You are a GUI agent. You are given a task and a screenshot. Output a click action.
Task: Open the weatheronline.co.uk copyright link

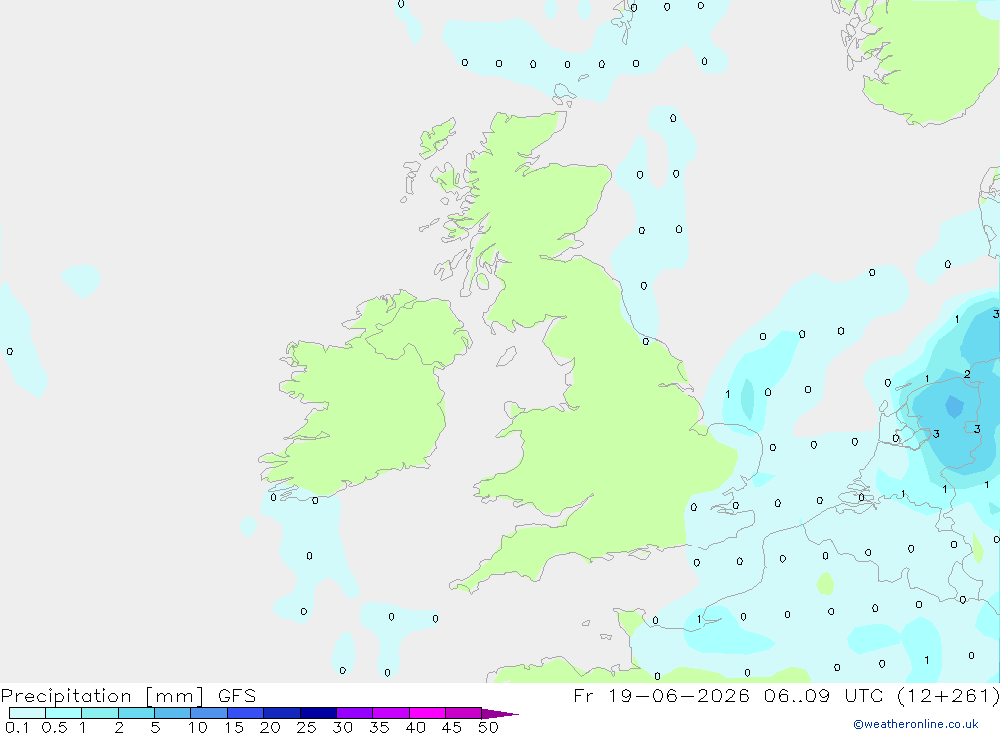tap(916, 724)
